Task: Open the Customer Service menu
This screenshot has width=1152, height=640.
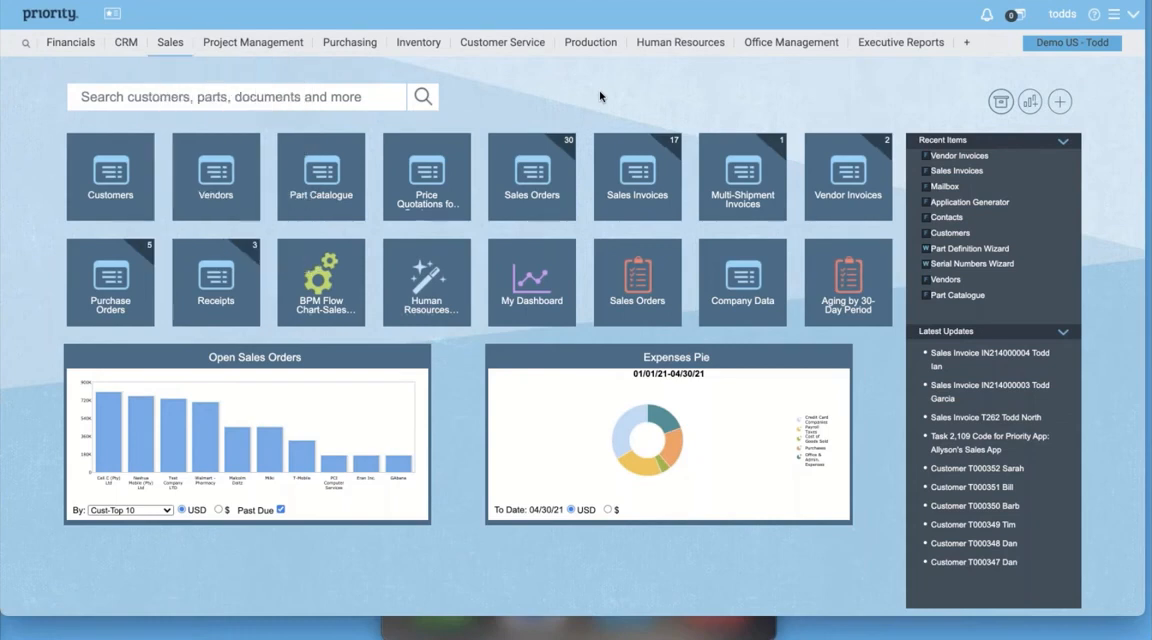Action: click(x=503, y=43)
